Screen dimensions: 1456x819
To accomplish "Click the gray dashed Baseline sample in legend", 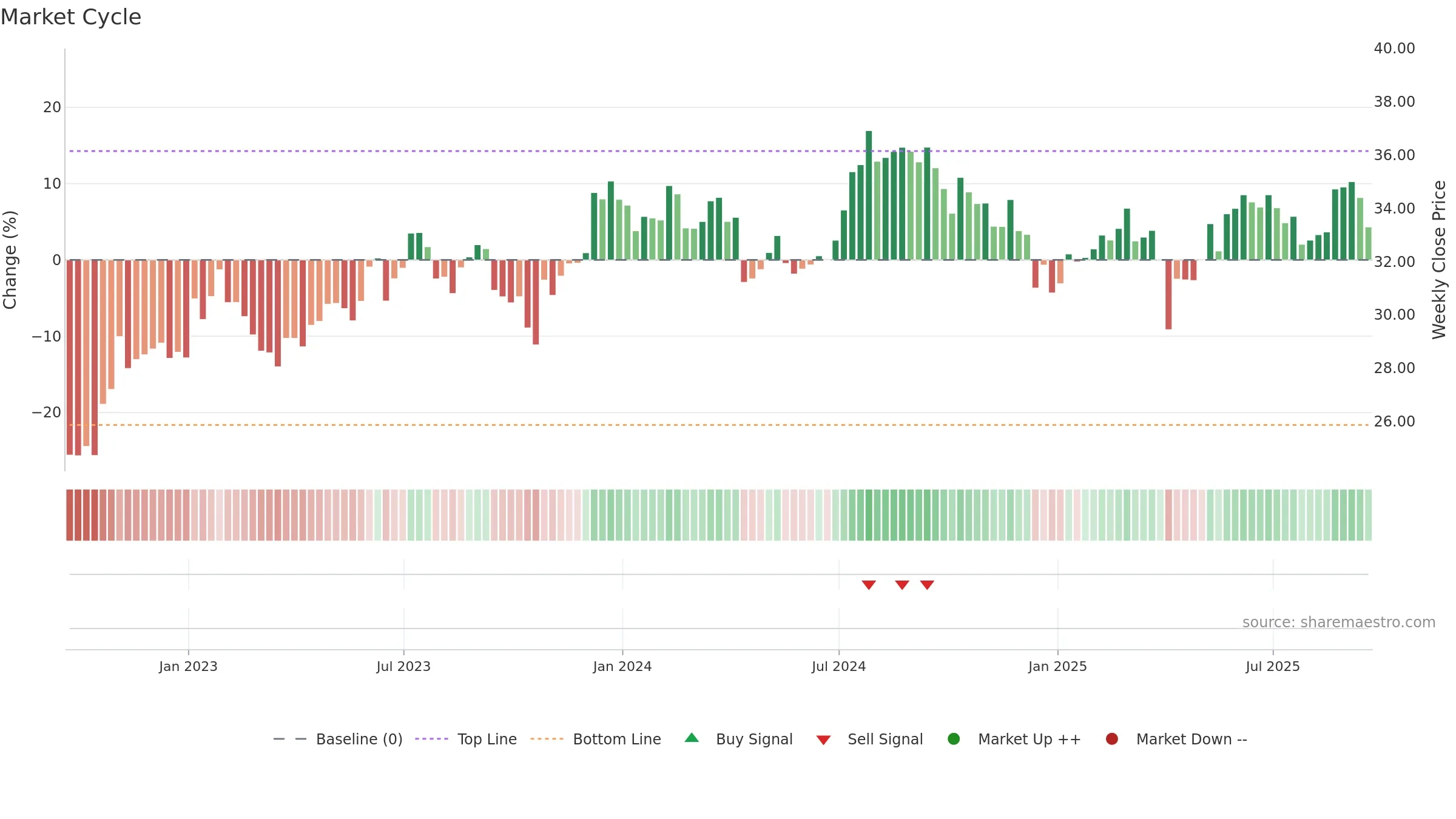I will coord(290,739).
